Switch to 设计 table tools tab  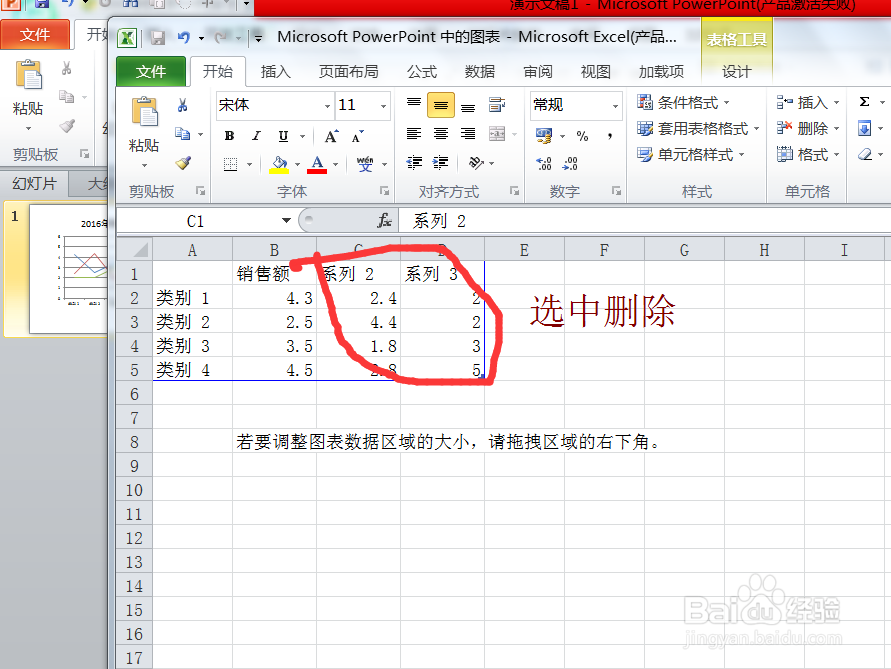click(736, 72)
